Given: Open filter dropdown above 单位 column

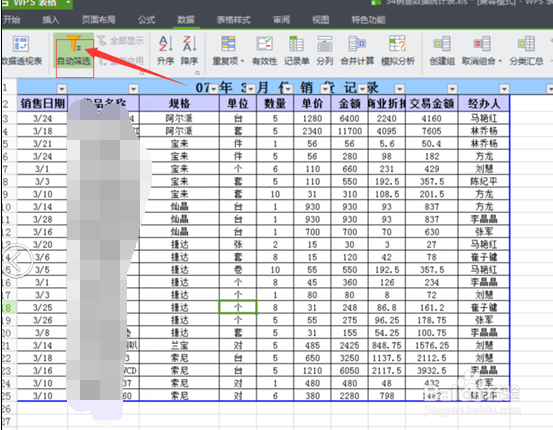Looking at the screenshot, I should point(251,89).
